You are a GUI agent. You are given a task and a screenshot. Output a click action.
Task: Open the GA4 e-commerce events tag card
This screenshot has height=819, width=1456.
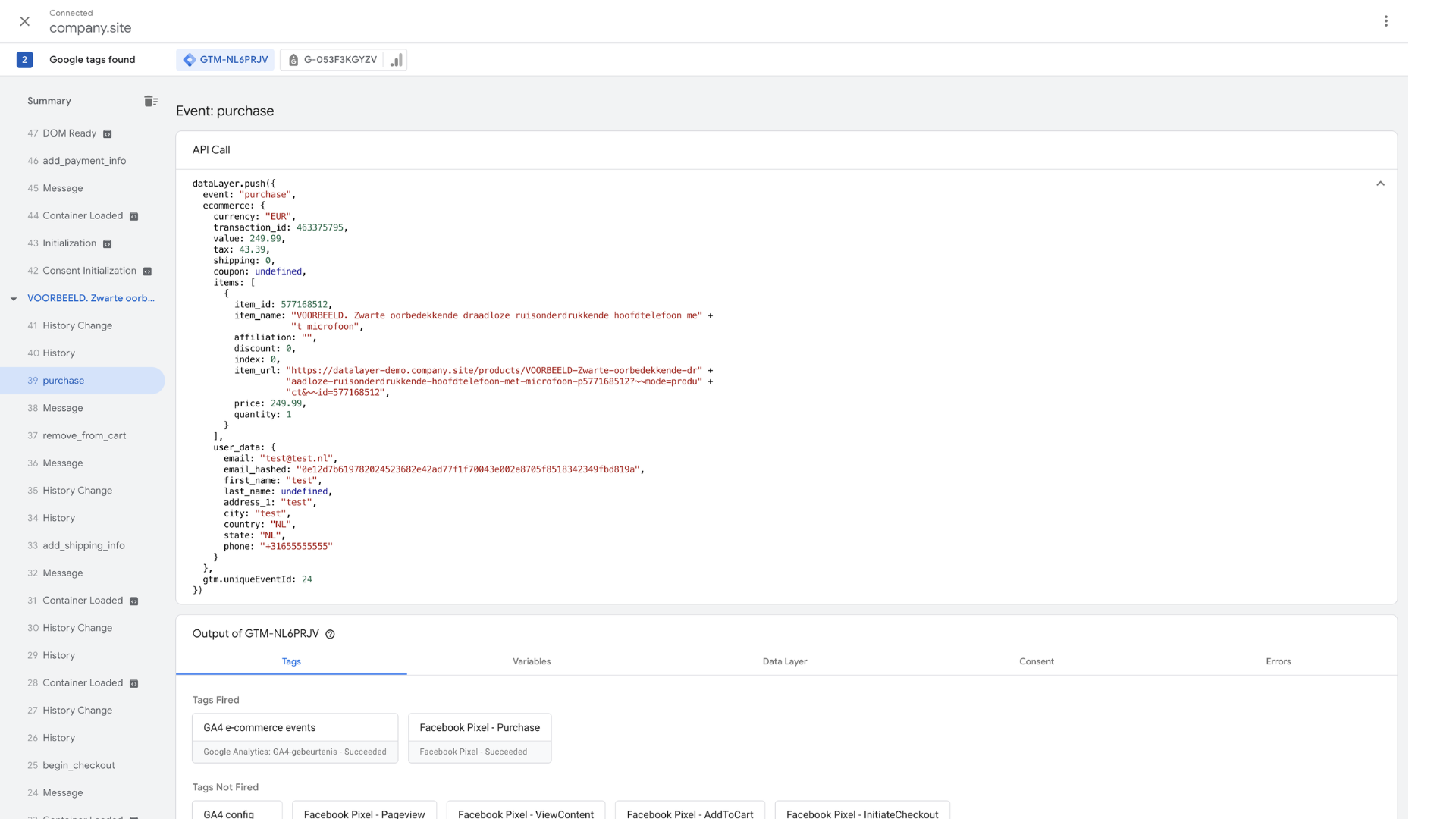295,738
